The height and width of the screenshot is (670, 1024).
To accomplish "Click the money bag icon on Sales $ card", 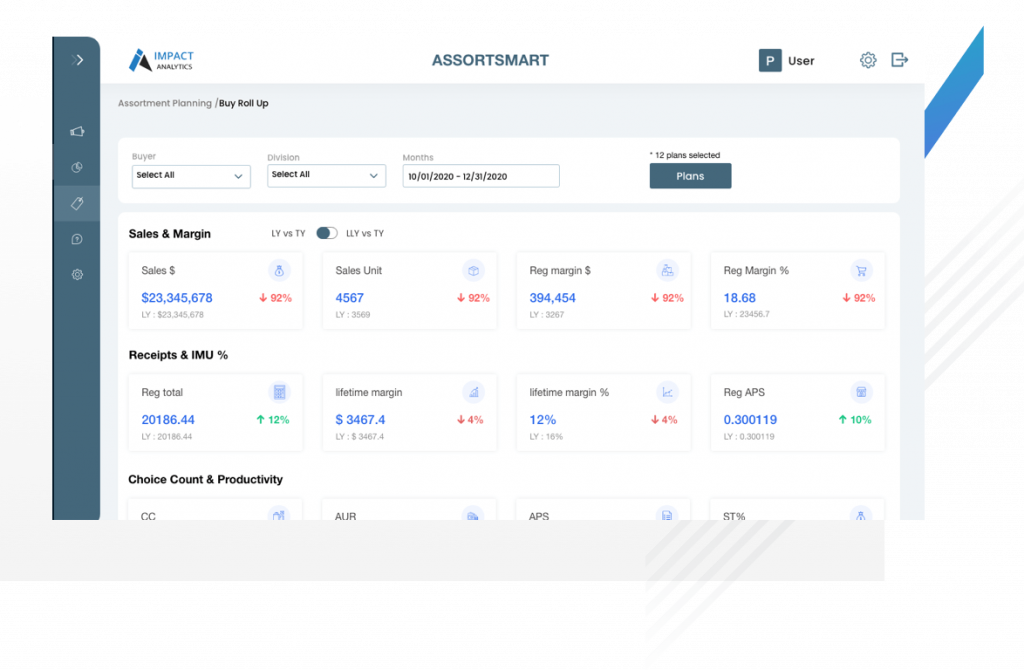I will click(x=279, y=270).
